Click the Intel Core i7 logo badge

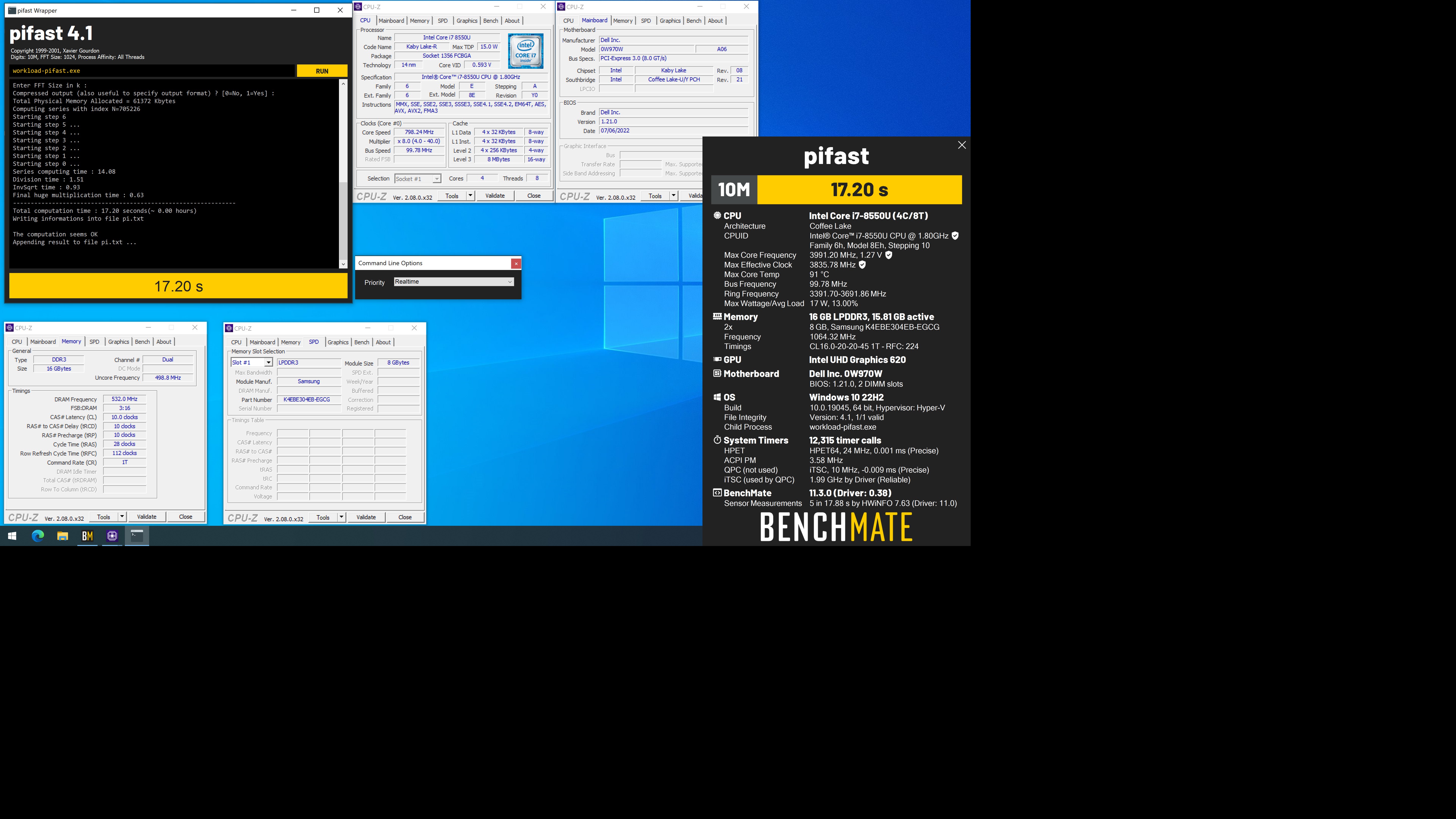pos(526,51)
